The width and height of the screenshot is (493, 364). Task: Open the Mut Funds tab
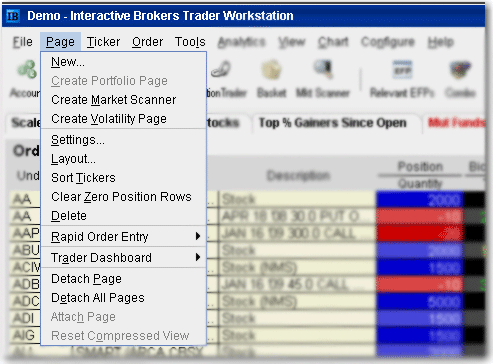(456, 123)
